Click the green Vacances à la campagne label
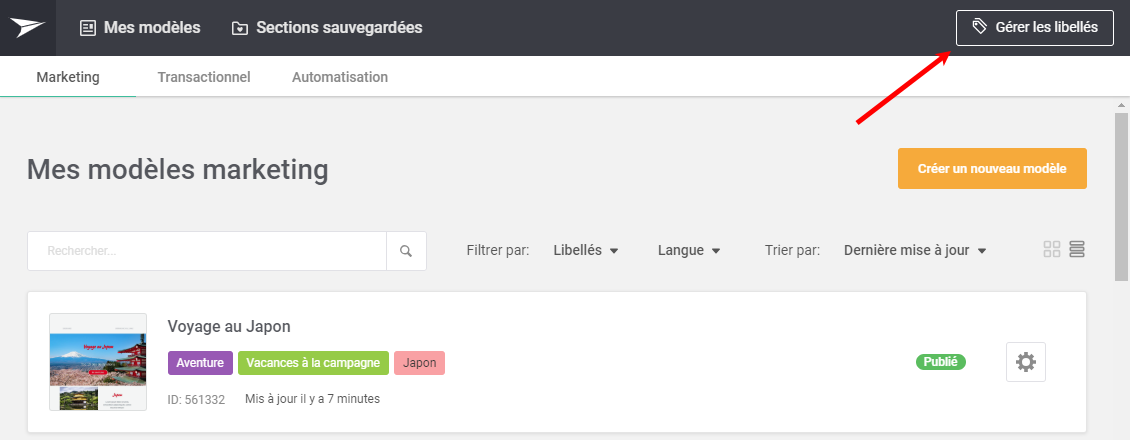Viewport: 1130px width, 440px height. [313, 363]
